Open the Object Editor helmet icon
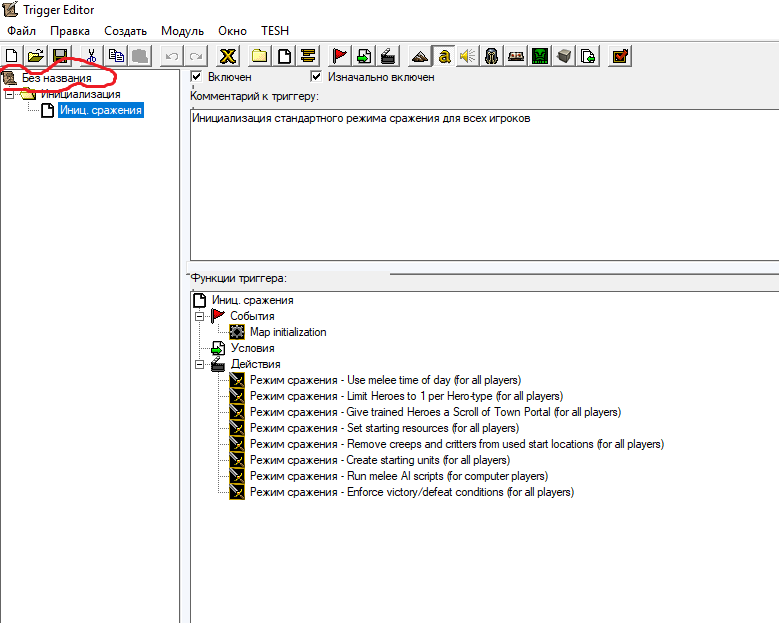The image size is (779, 623). click(x=492, y=56)
